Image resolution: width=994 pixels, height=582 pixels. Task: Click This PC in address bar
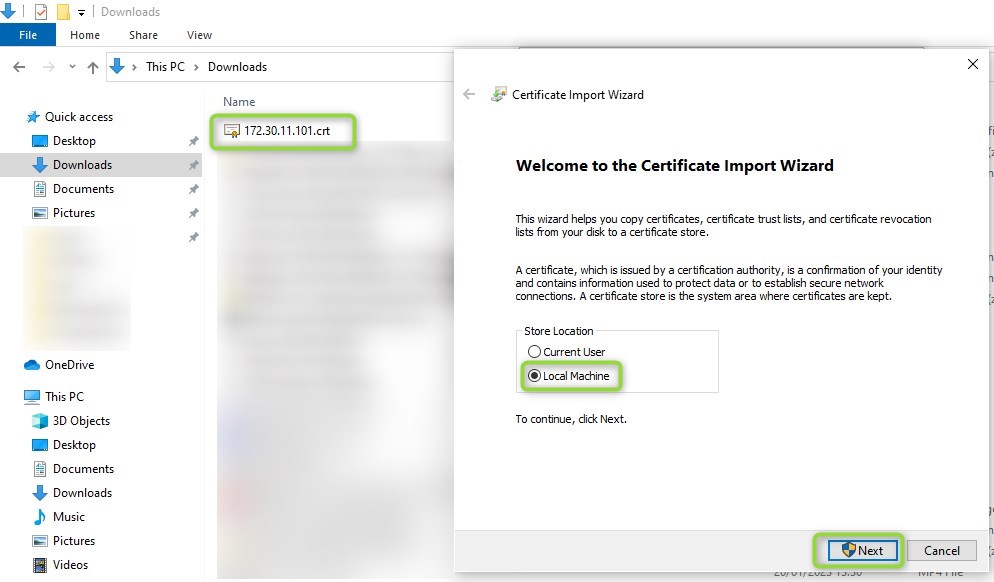[x=165, y=67]
